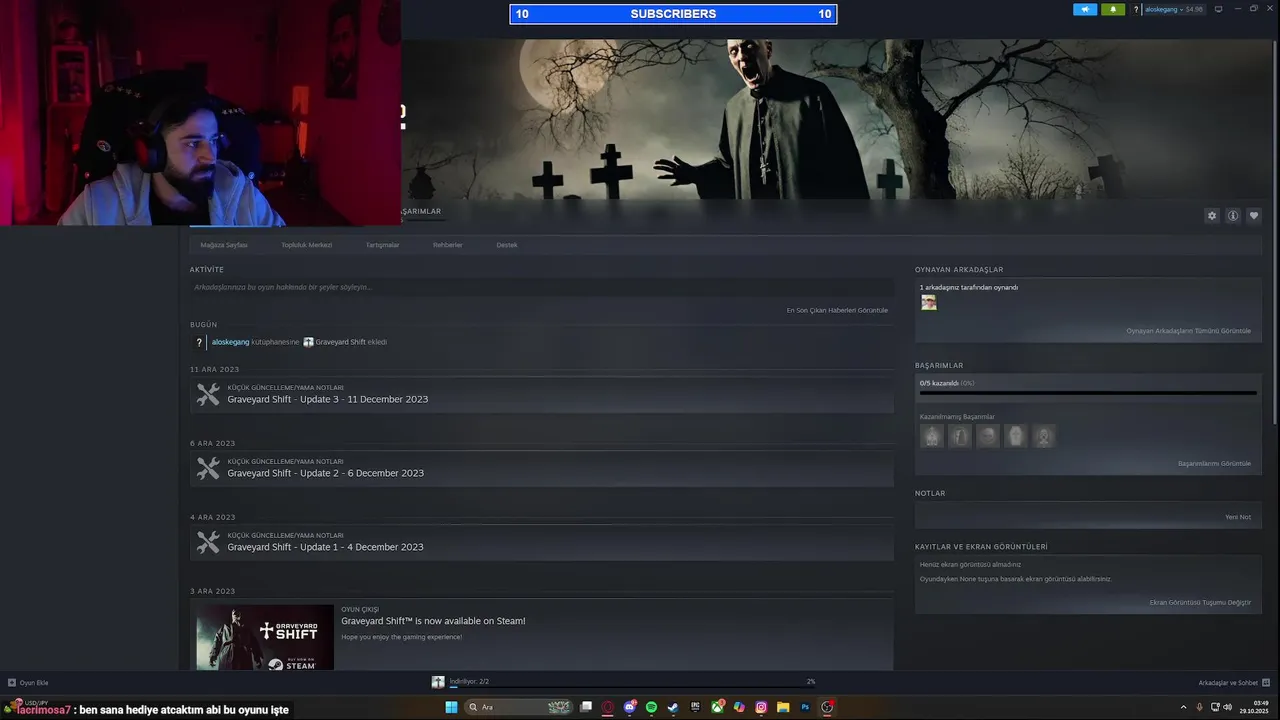Click the fifth locked achievement icon
This screenshot has width=1280, height=720.
pos(1044,436)
